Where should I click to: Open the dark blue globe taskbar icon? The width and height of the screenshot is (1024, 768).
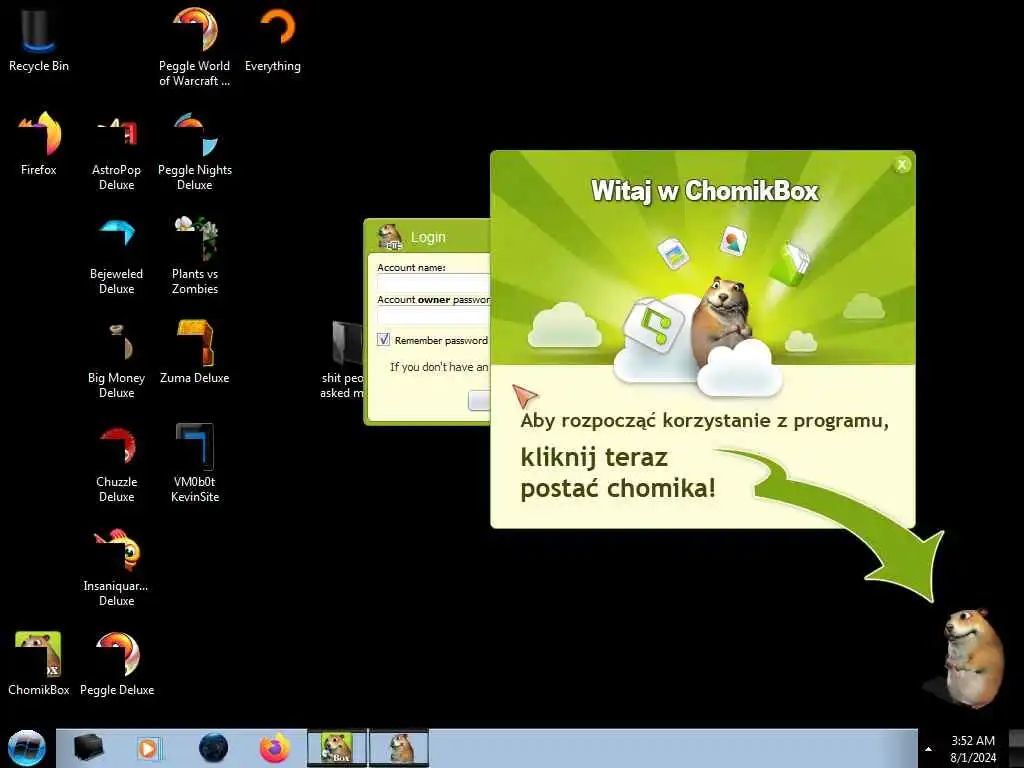click(x=213, y=748)
